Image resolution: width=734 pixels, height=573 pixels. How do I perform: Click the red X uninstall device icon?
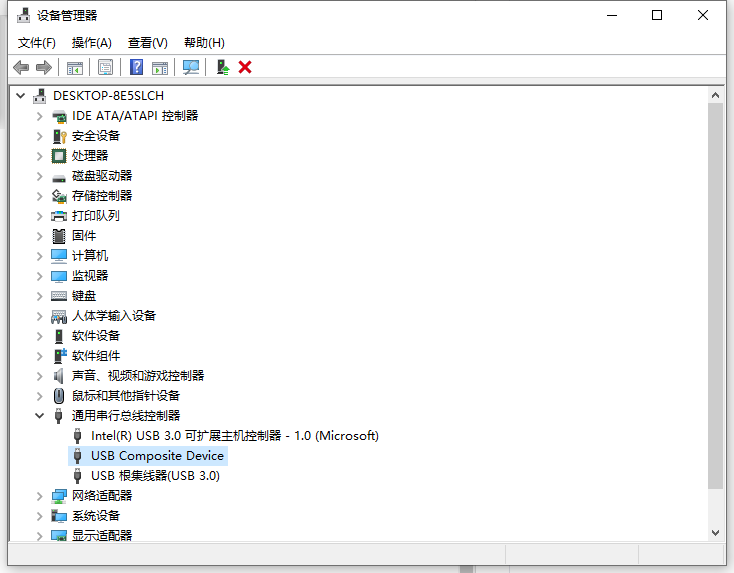click(245, 67)
